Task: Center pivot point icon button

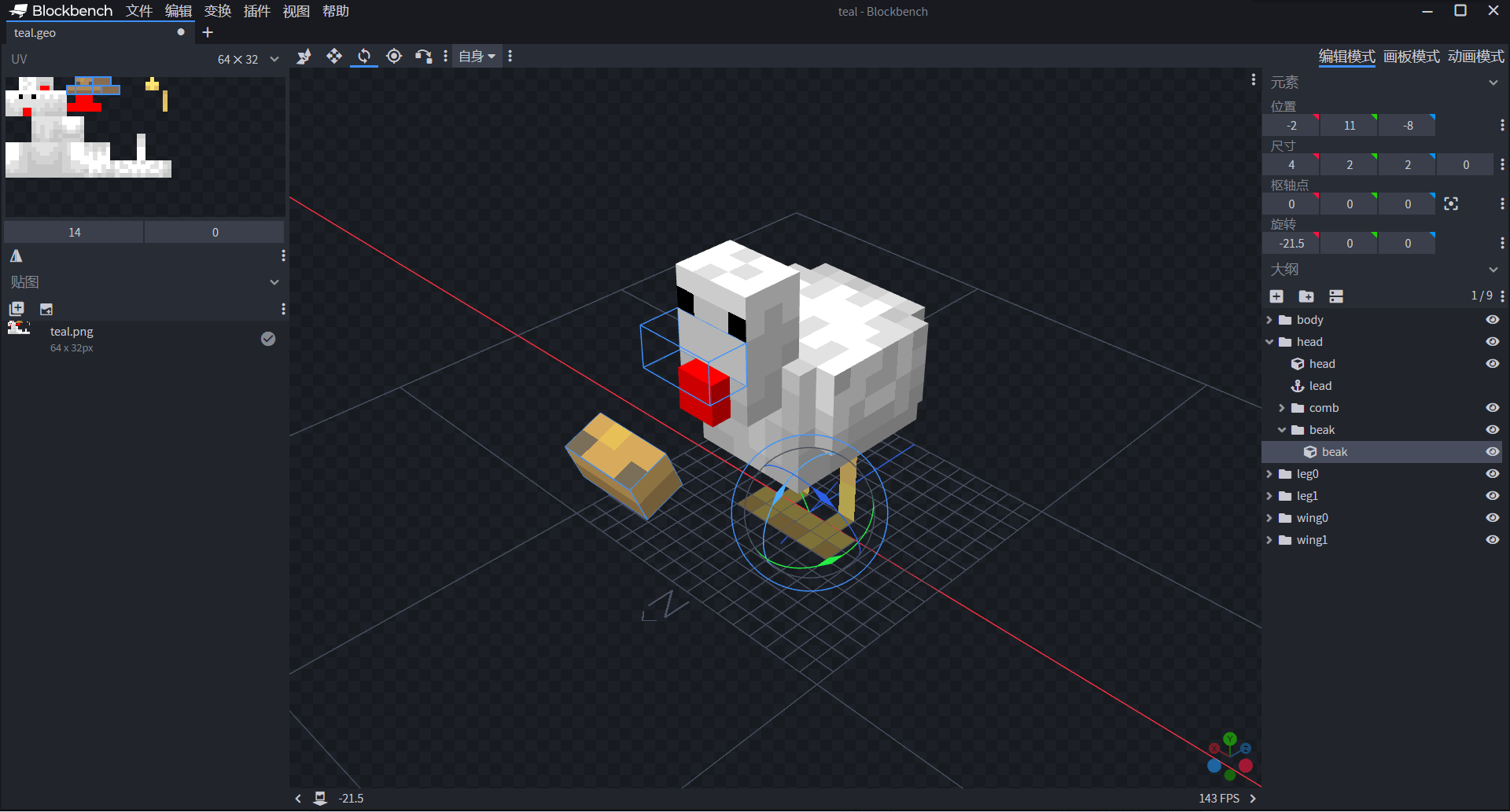Action: [x=1451, y=204]
